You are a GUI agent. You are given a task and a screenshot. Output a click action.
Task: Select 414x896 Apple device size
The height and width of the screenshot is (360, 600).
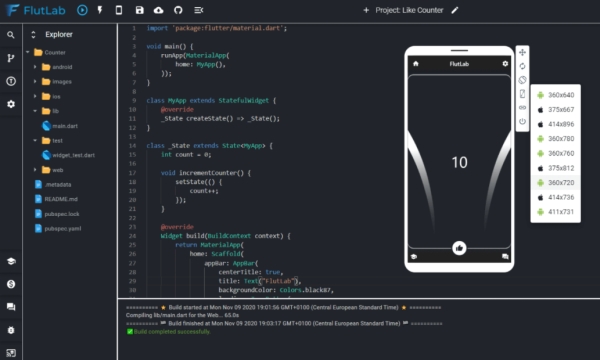556,124
